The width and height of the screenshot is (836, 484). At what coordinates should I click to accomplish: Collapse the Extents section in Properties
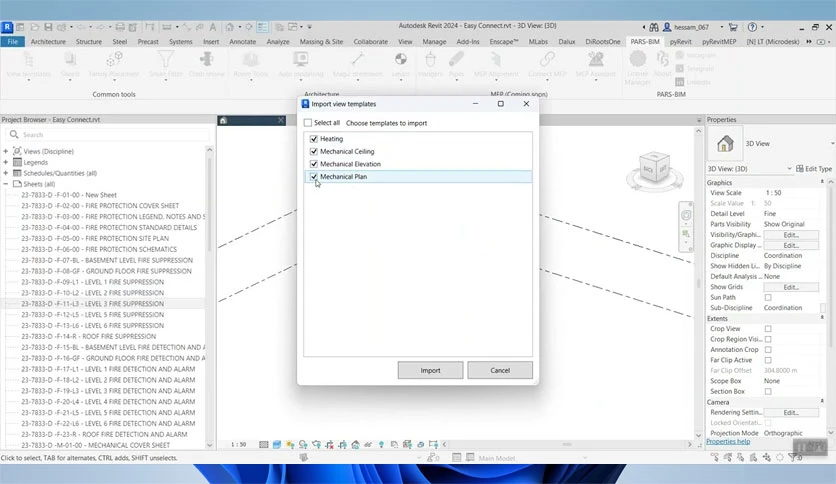pos(822,318)
